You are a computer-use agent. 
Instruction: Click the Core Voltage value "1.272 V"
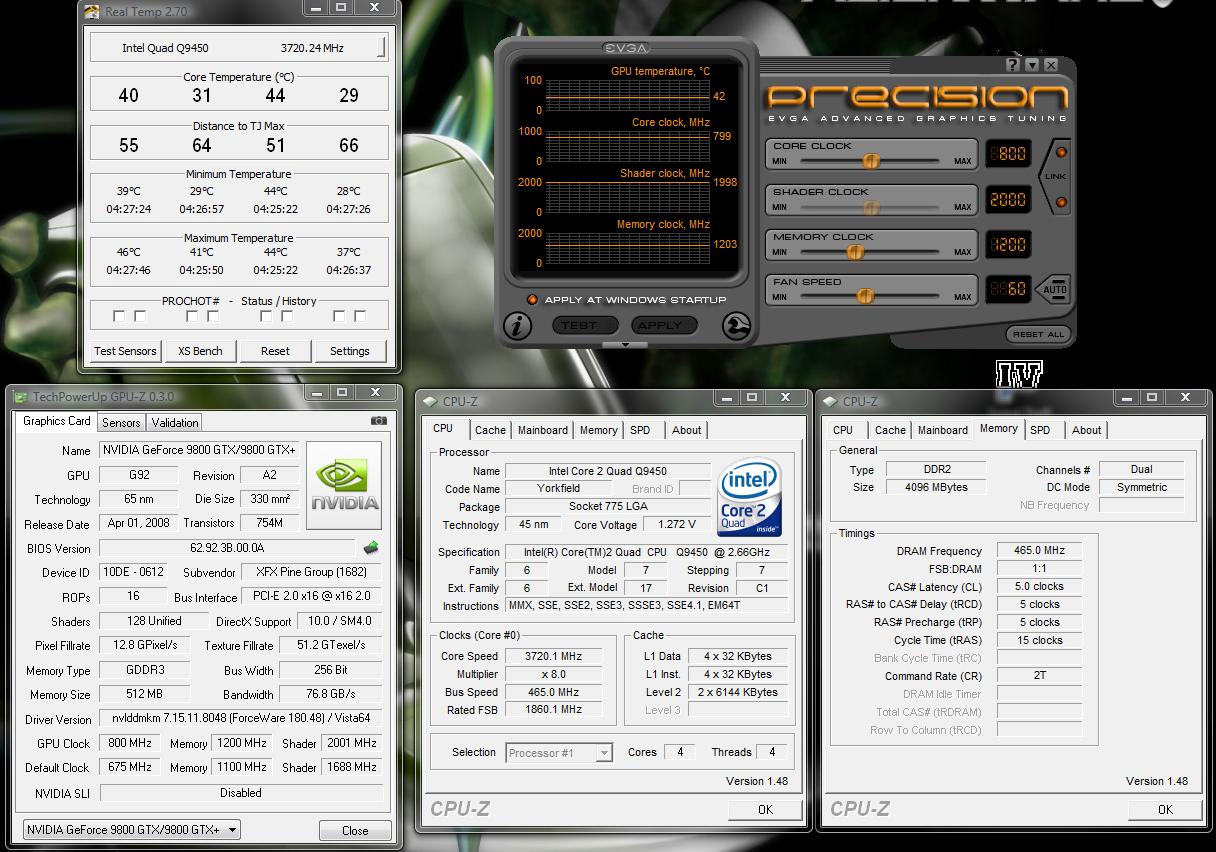click(x=677, y=524)
